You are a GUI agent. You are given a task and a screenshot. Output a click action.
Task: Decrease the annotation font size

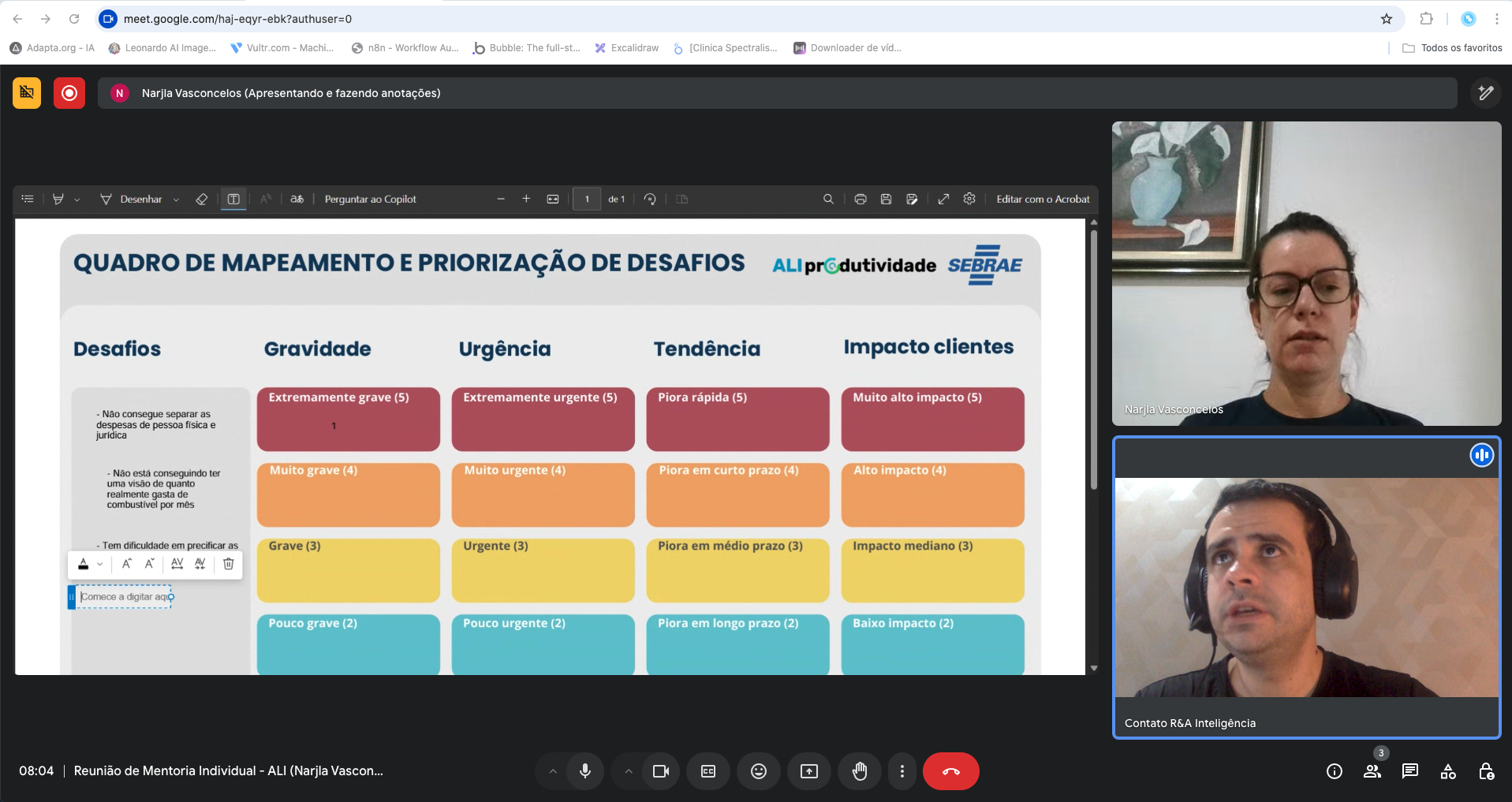pos(149,564)
